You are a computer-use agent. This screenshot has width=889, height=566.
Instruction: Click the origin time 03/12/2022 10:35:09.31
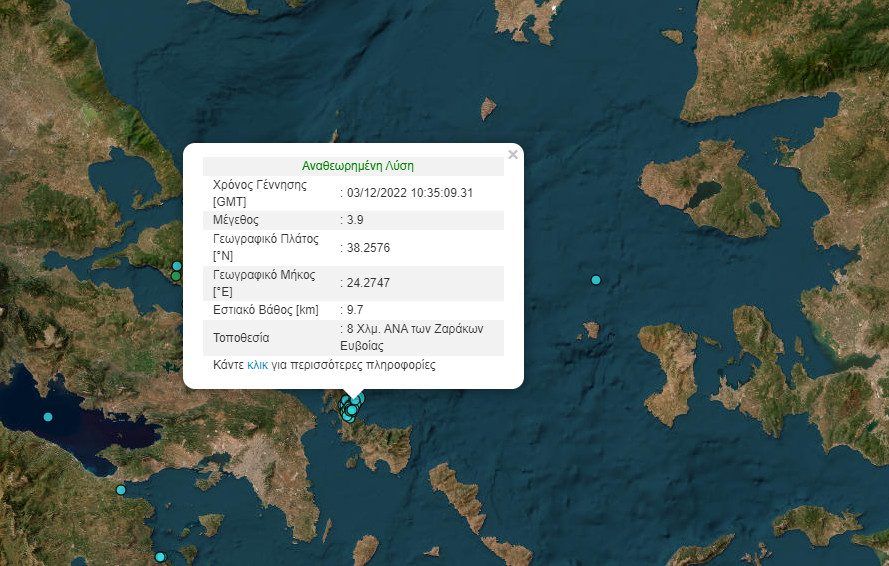[x=410, y=193]
